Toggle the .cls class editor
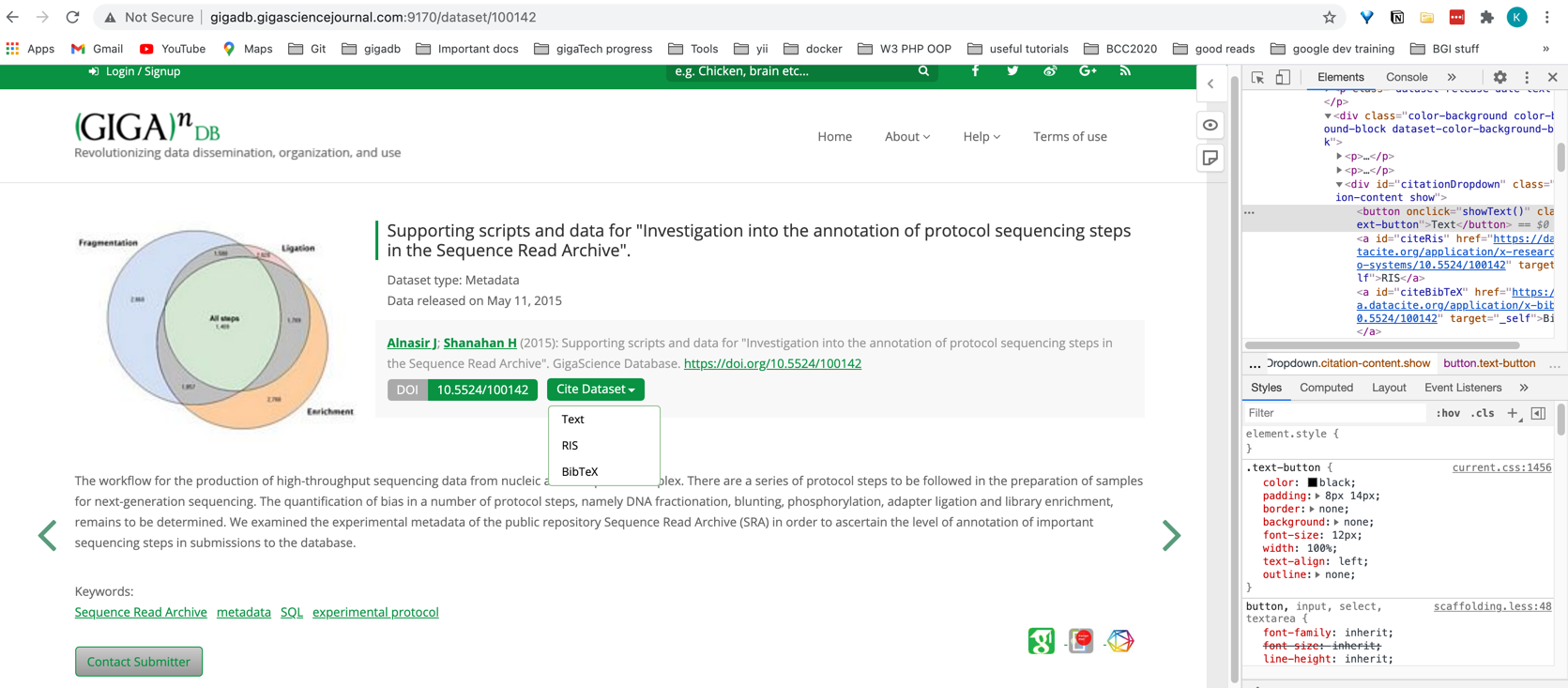The height and width of the screenshot is (688, 1568). coord(1483,413)
